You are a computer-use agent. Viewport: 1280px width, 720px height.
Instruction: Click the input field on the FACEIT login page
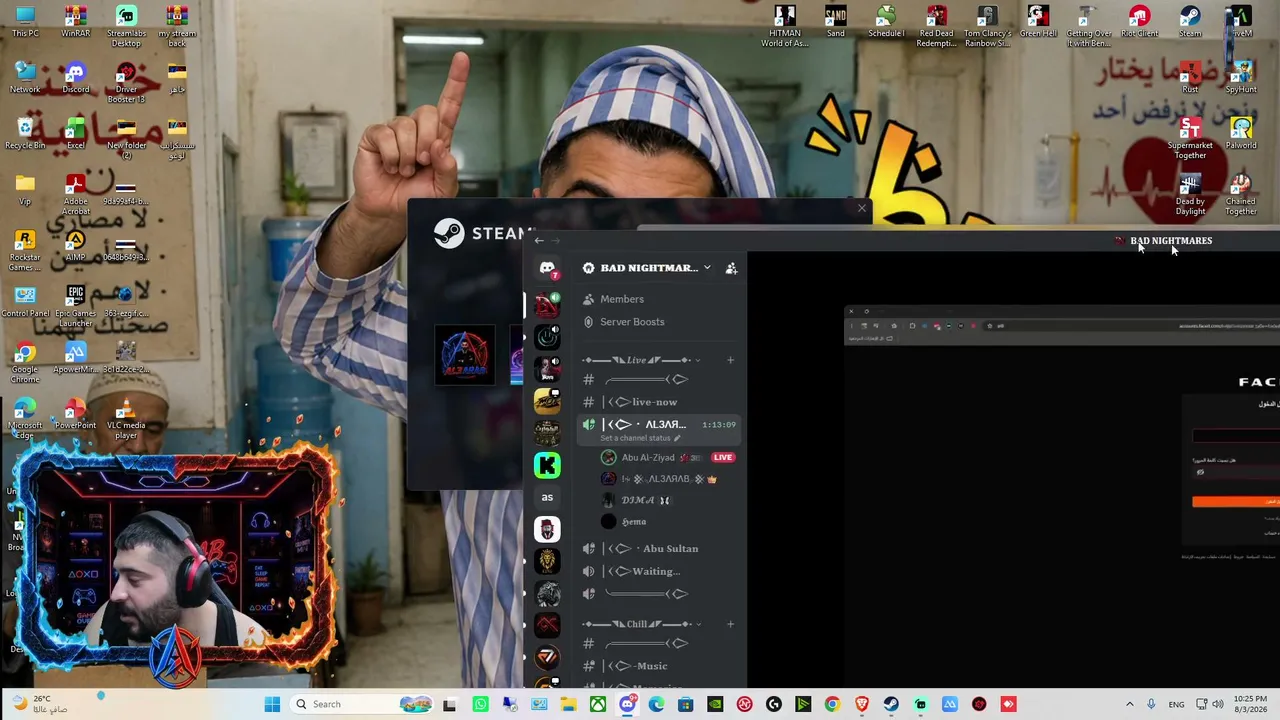pos(1236,436)
